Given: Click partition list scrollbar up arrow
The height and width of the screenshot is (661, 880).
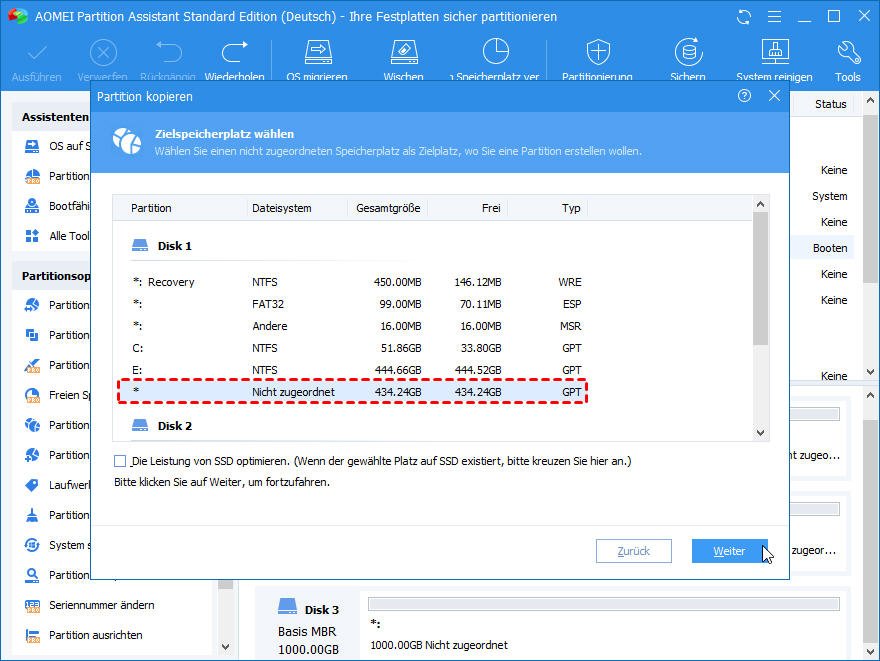Looking at the screenshot, I should pos(760,204).
